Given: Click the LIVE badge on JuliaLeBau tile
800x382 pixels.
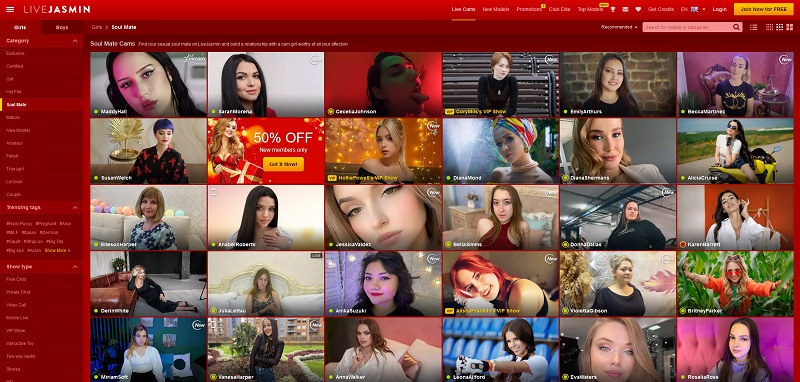Looking at the screenshot, I should tap(316, 255).
